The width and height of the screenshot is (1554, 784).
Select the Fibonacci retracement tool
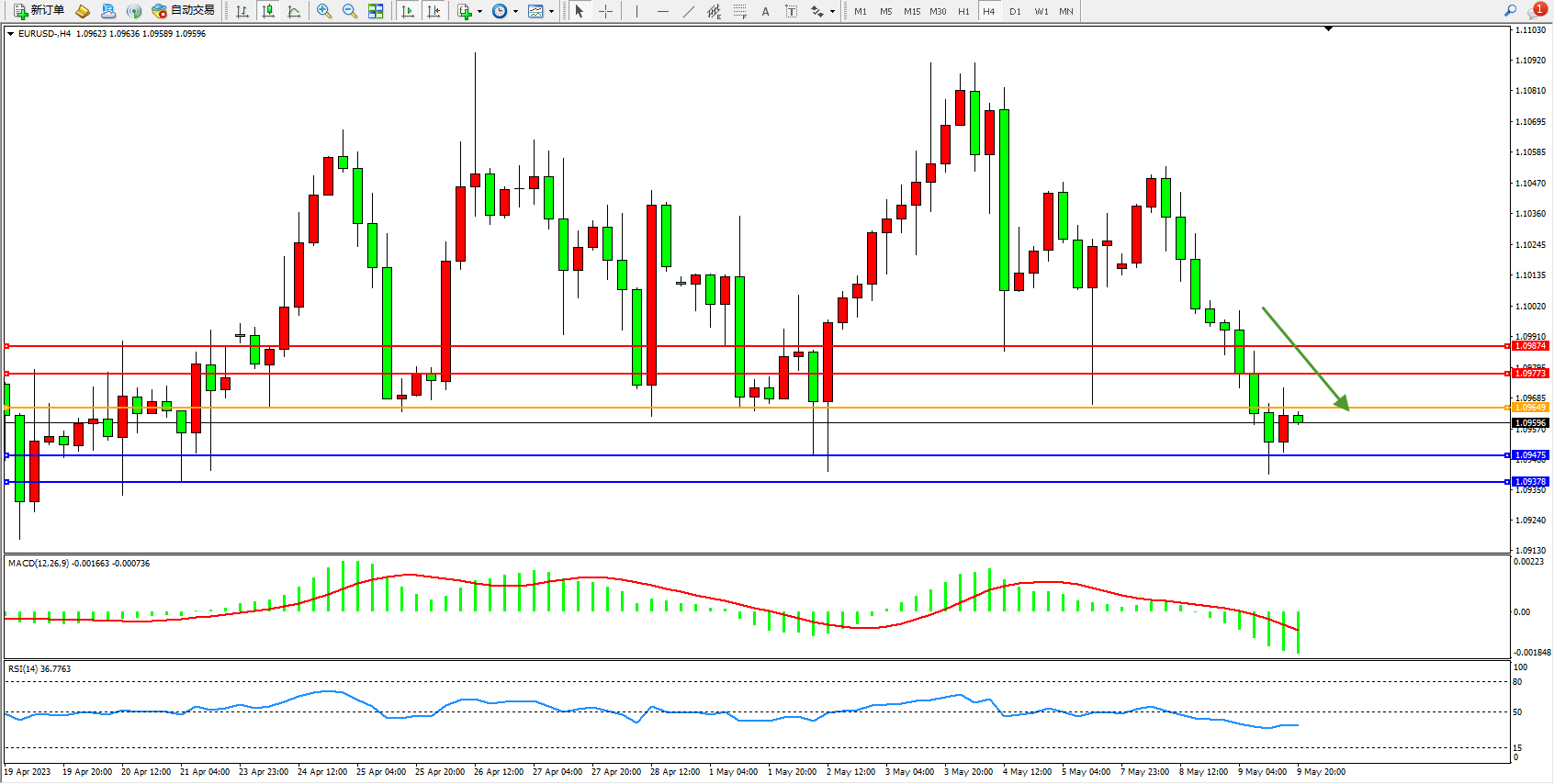click(x=739, y=11)
